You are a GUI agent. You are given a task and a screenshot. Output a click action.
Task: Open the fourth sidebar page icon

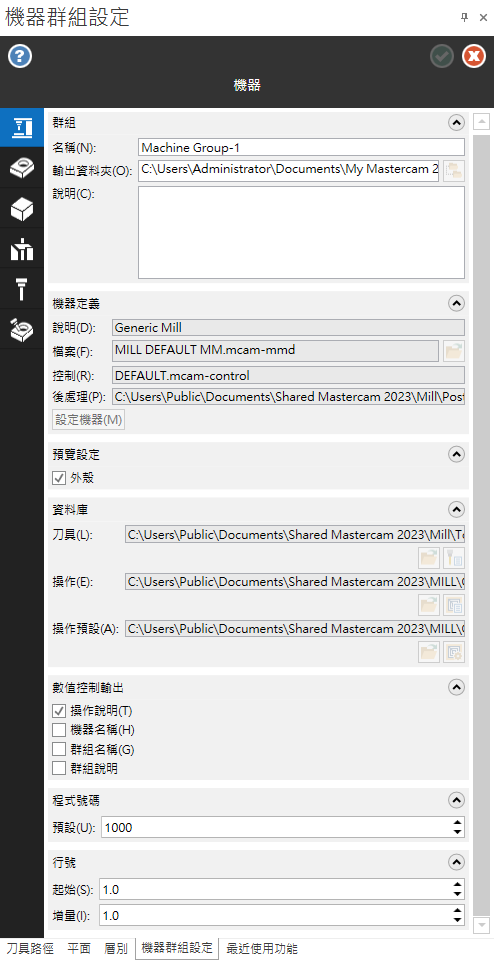pos(22,249)
